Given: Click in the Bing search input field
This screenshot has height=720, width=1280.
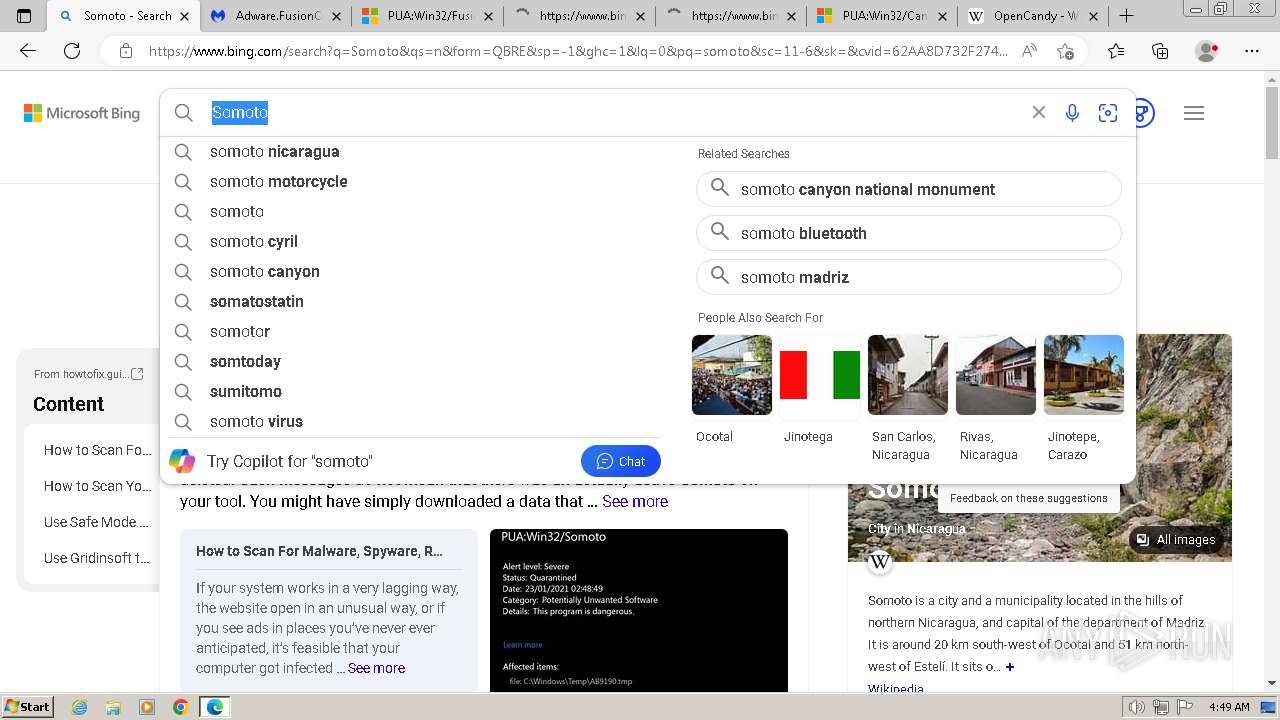Looking at the screenshot, I should click(x=615, y=113).
